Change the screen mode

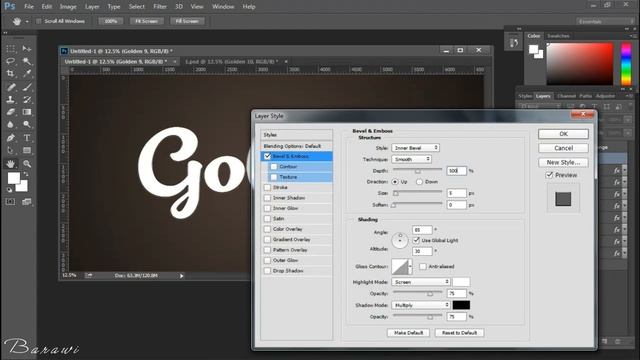[x=27, y=202]
